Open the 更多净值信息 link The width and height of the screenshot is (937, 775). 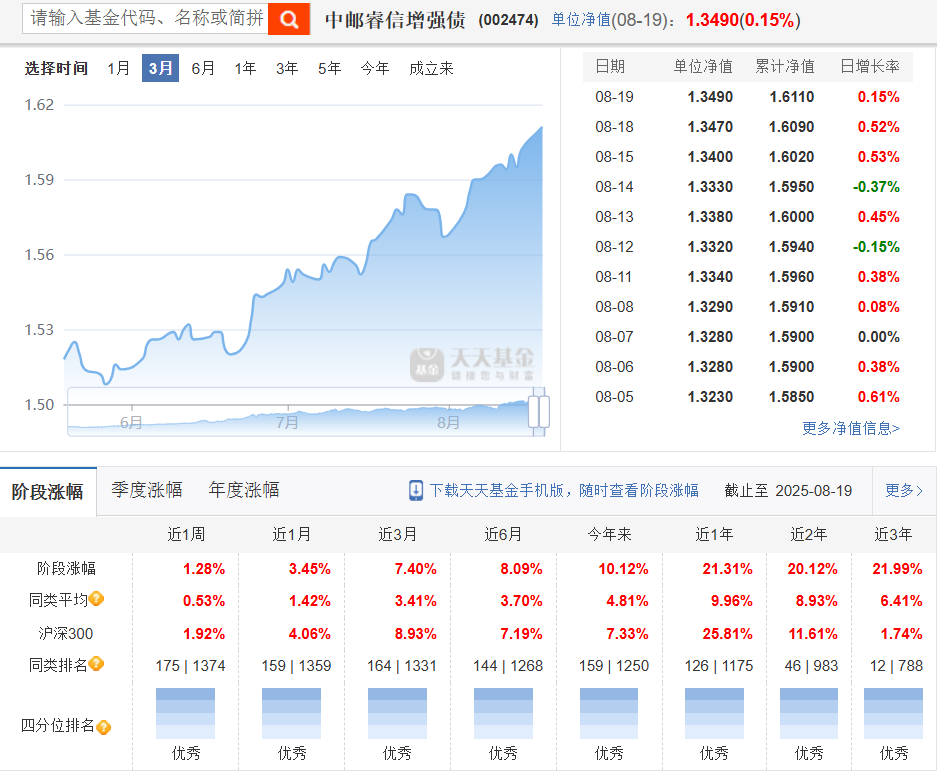pyautogui.click(x=850, y=428)
